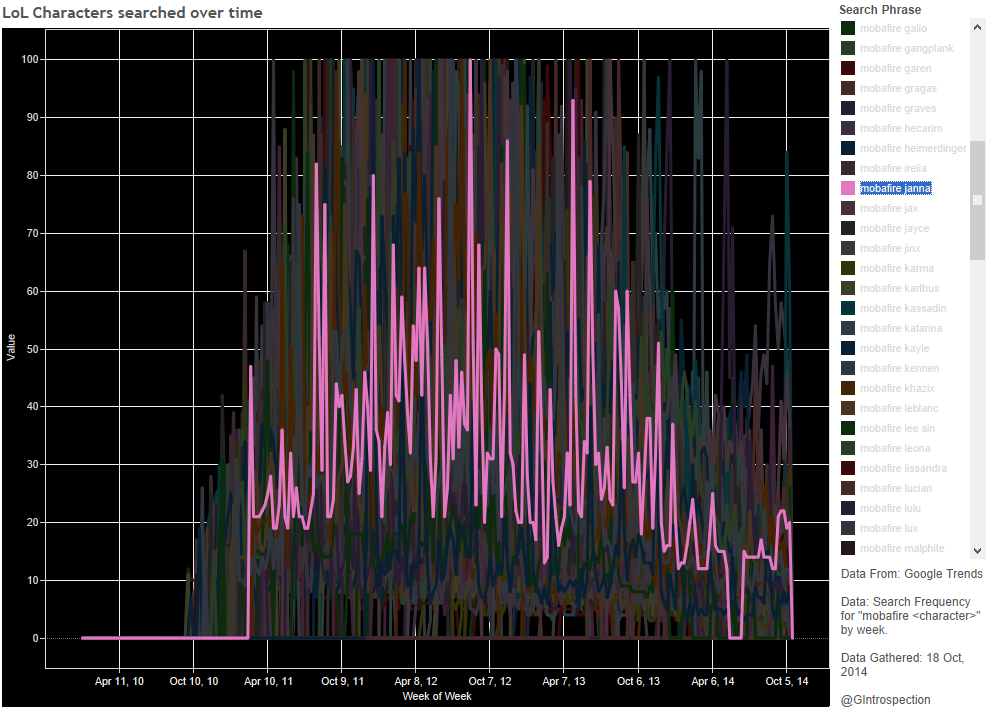Click the mobafire khazix color swatch
The width and height of the screenshot is (990, 710).
848,388
